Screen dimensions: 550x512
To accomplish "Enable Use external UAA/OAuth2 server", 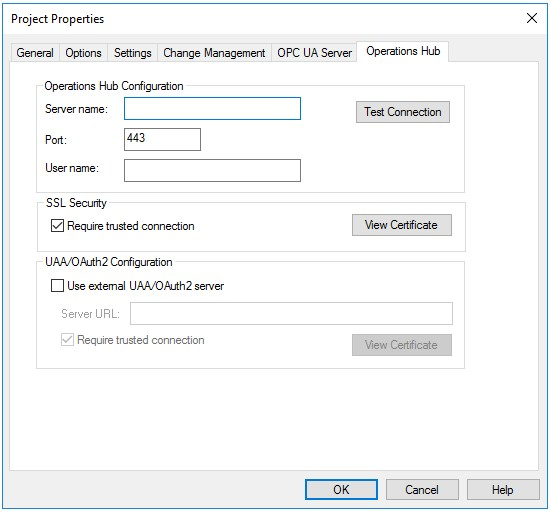I will (x=58, y=285).
